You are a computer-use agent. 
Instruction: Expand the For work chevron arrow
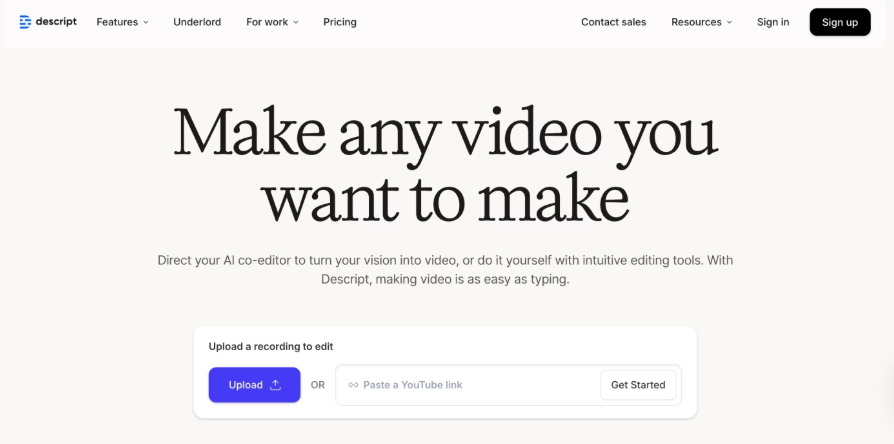tap(295, 22)
